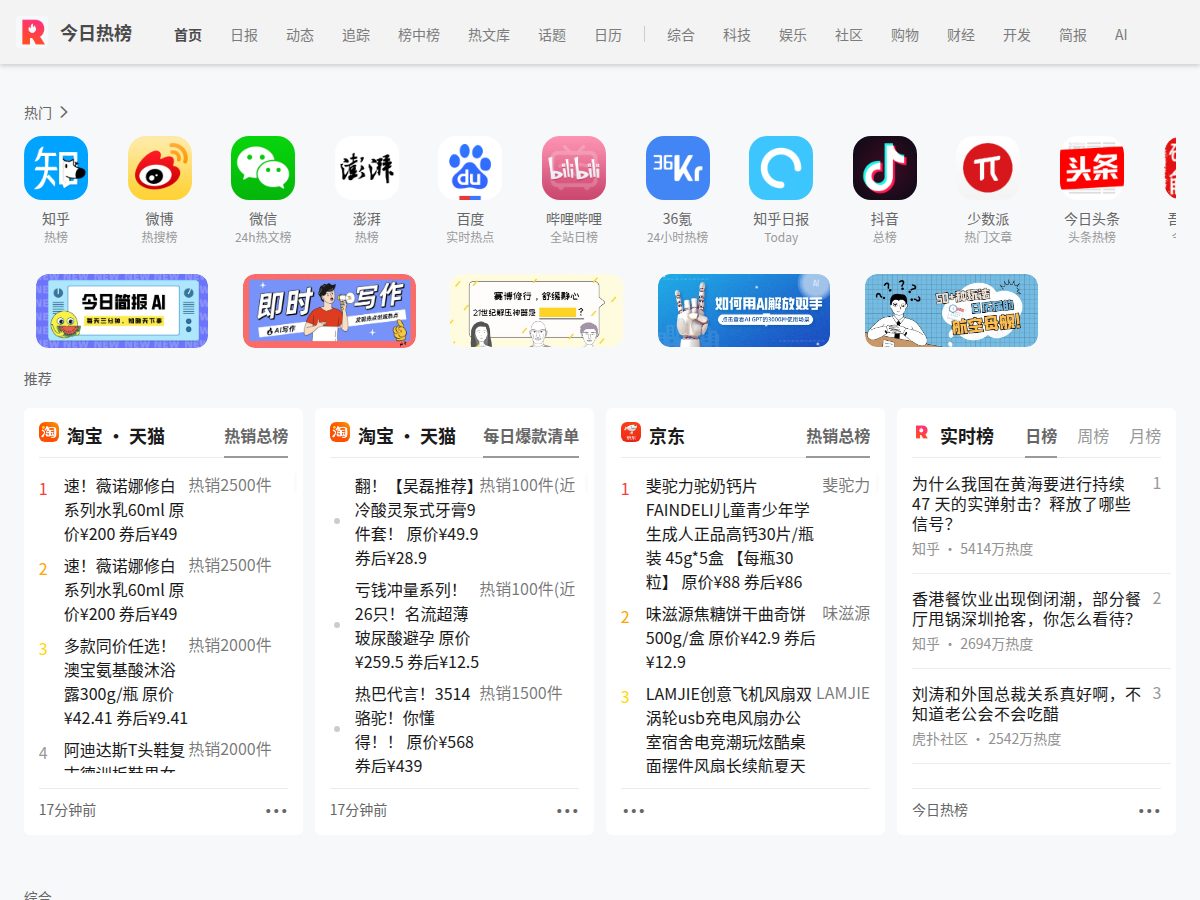1200x900 pixels.
Task: Select the AI category
Action: tap(1121, 35)
